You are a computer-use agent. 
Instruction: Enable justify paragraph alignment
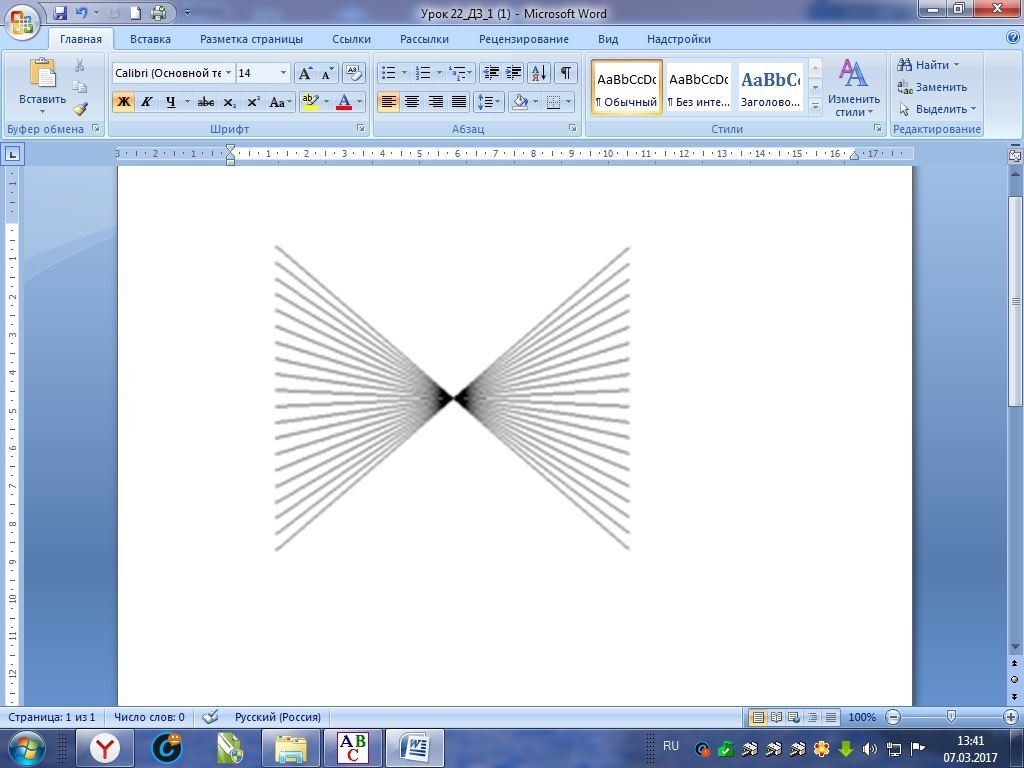pos(459,102)
